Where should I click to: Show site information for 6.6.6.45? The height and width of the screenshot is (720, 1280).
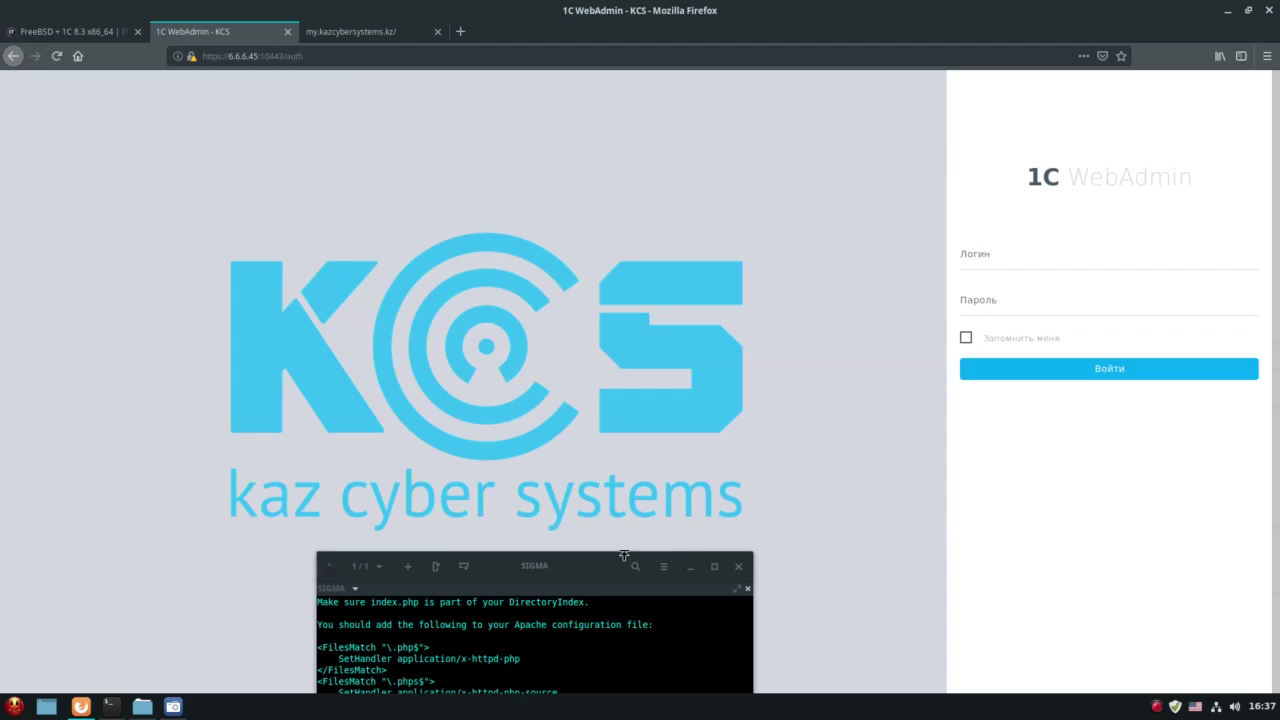click(x=178, y=56)
